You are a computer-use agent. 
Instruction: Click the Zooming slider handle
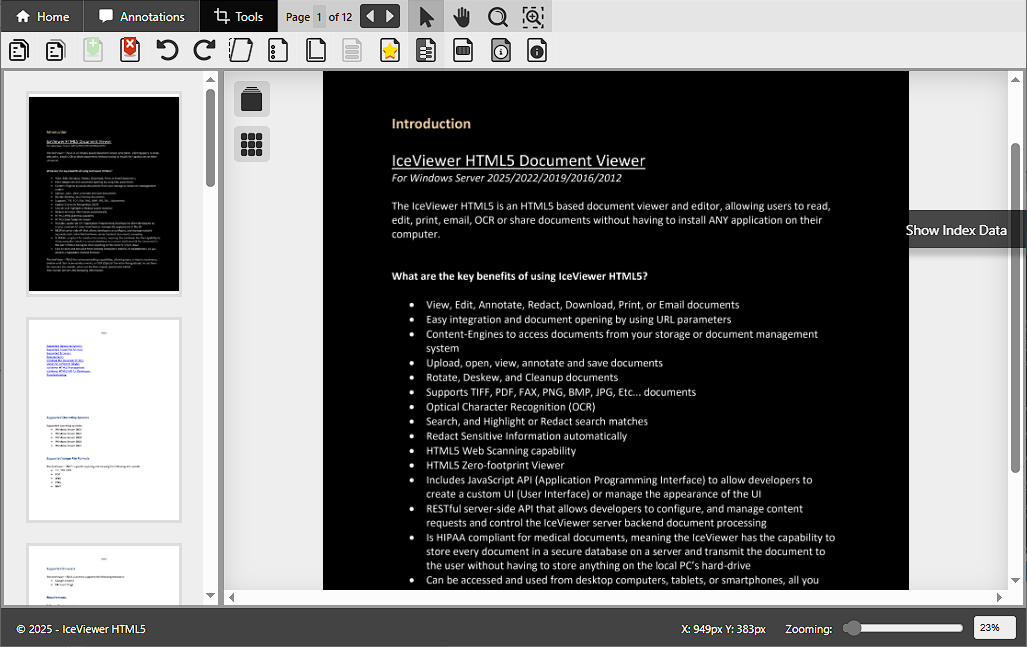851,628
